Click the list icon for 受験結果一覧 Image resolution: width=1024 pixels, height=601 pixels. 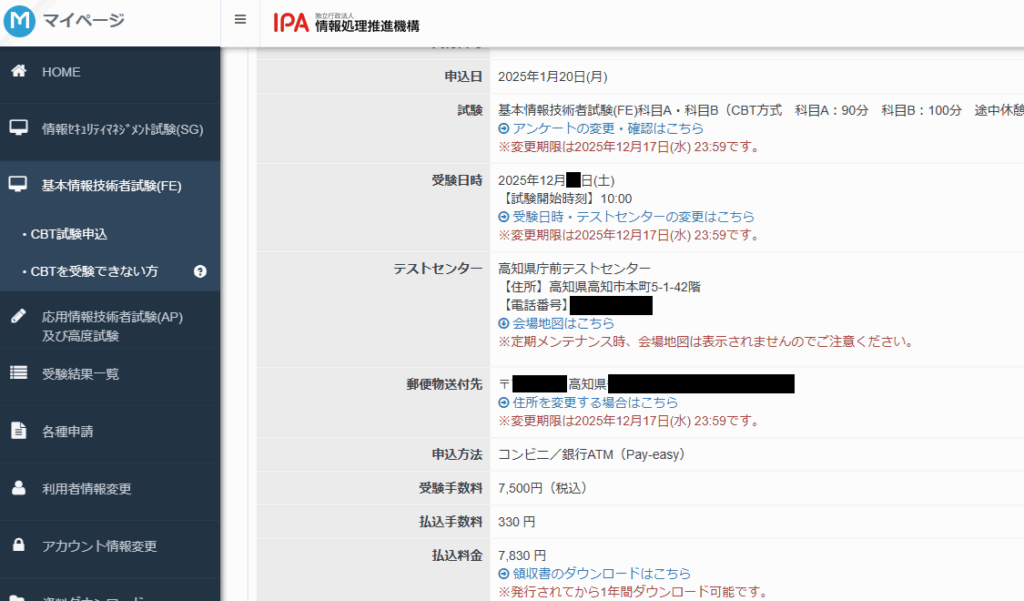pyautogui.click(x=18, y=373)
